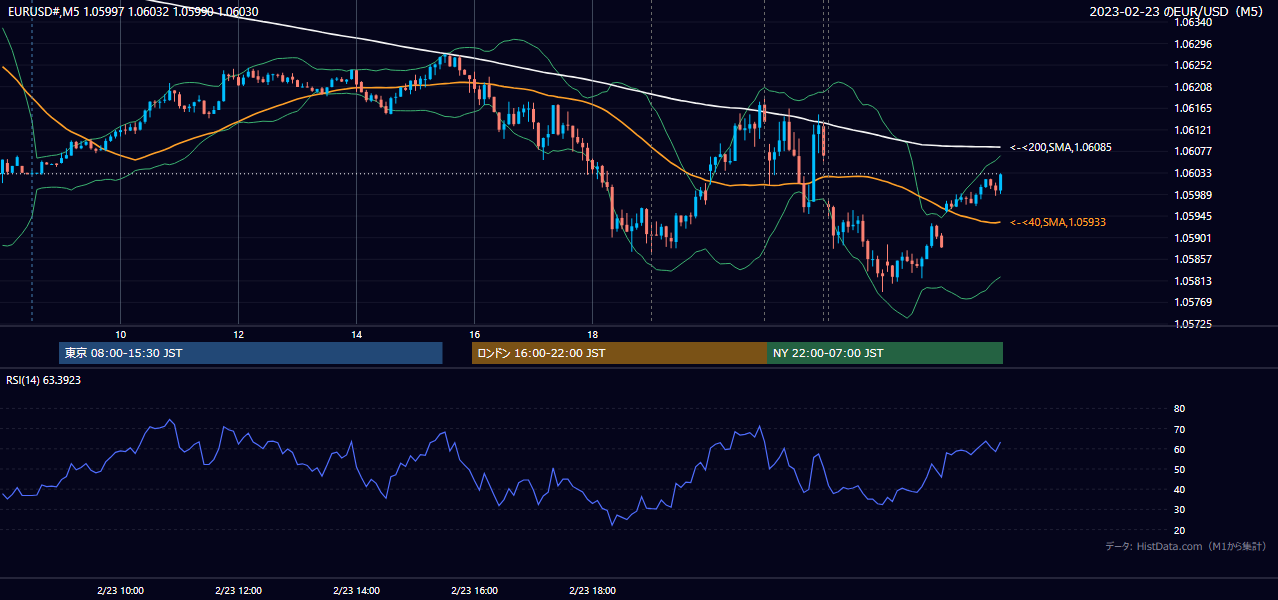Image resolution: width=1278 pixels, height=600 pixels.
Task: Click the NY 22:00-07:00 JST session bar
Action: click(885, 353)
